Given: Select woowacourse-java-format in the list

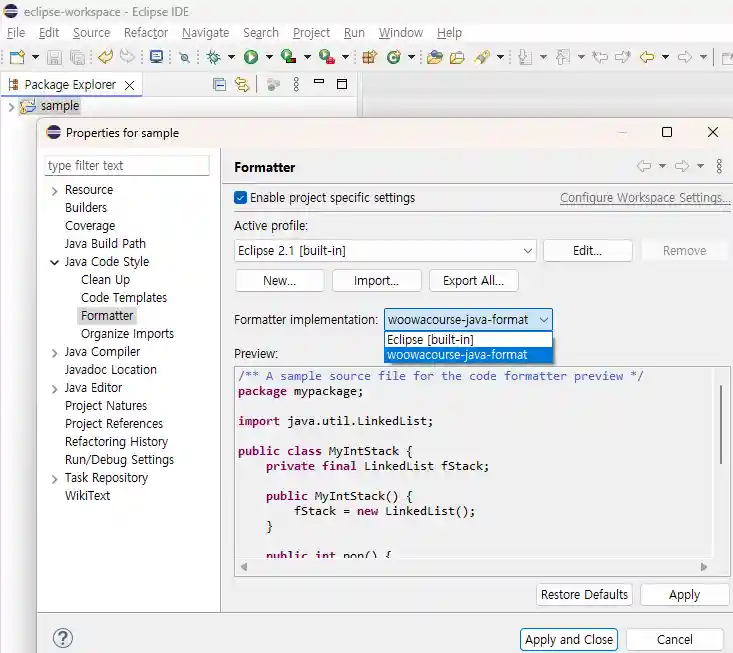Looking at the screenshot, I should pyautogui.click(x=468, y=355).
